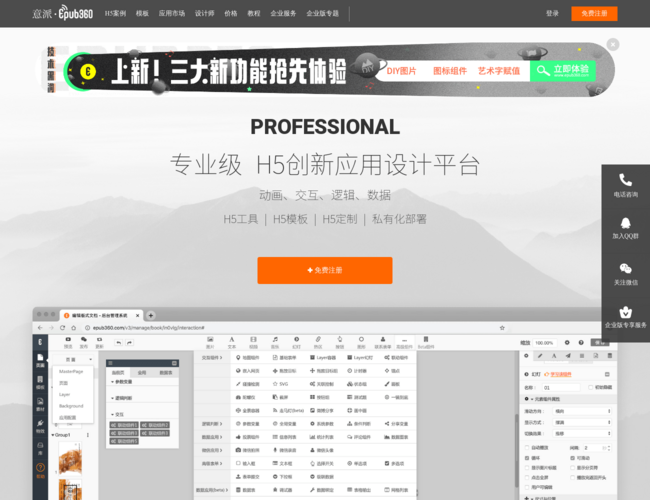The image size is (650, 500).
Task: Open the orange help icon in editor sidebar
Action: click(x=40, y=470)
